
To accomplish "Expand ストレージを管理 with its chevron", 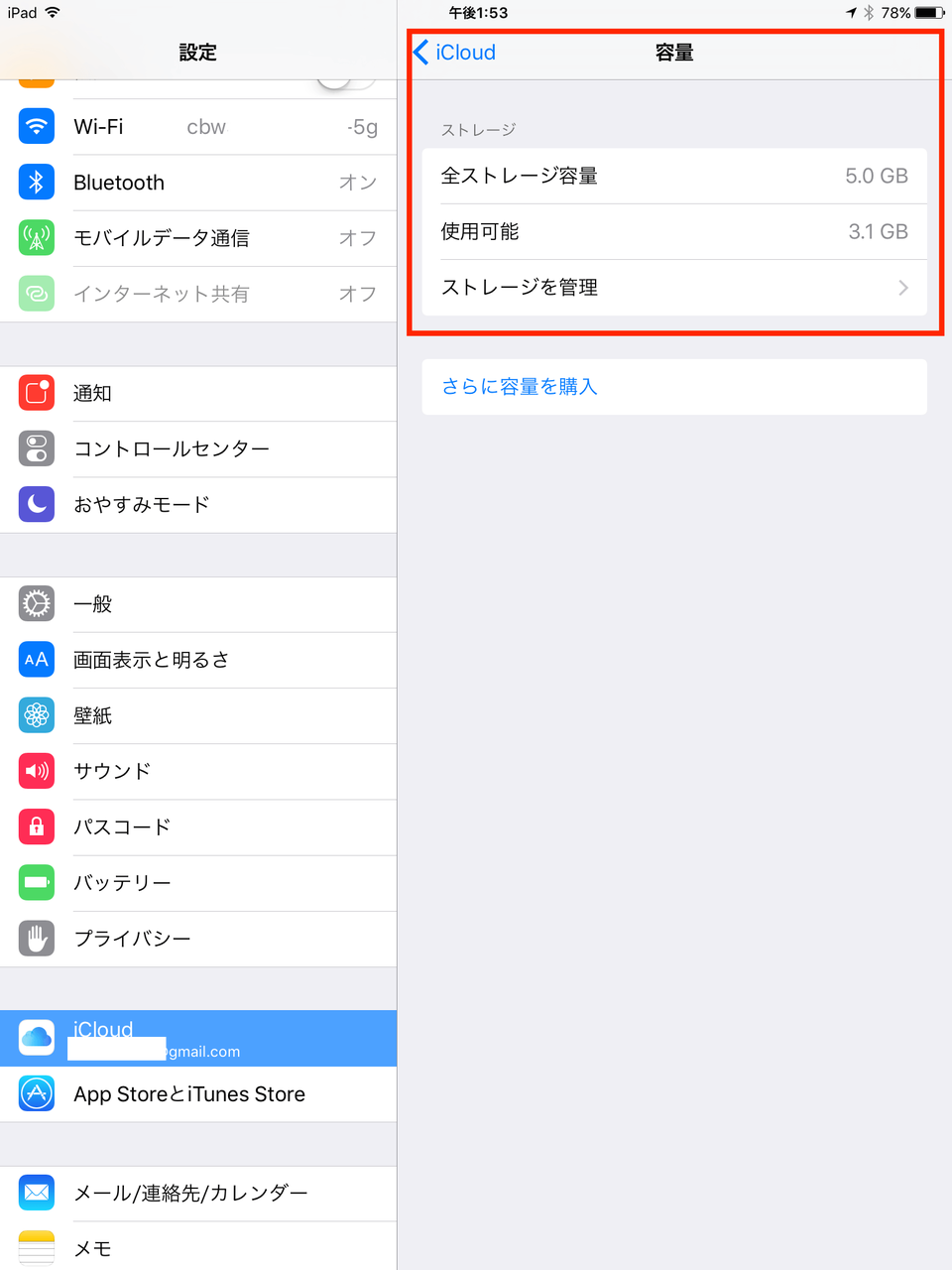I will (x=902, y=288).
